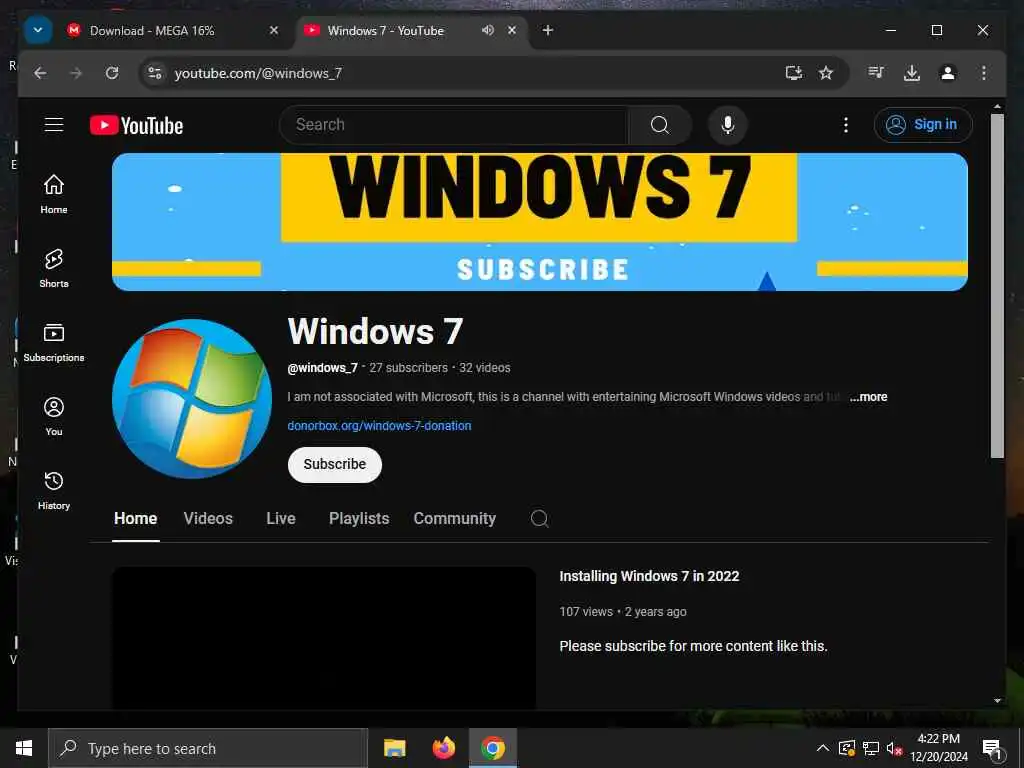Image resolution: width=1024 pixels, height=768 pixels.
Task: Open Chrome media controls icon
Action: pos(876,72)
